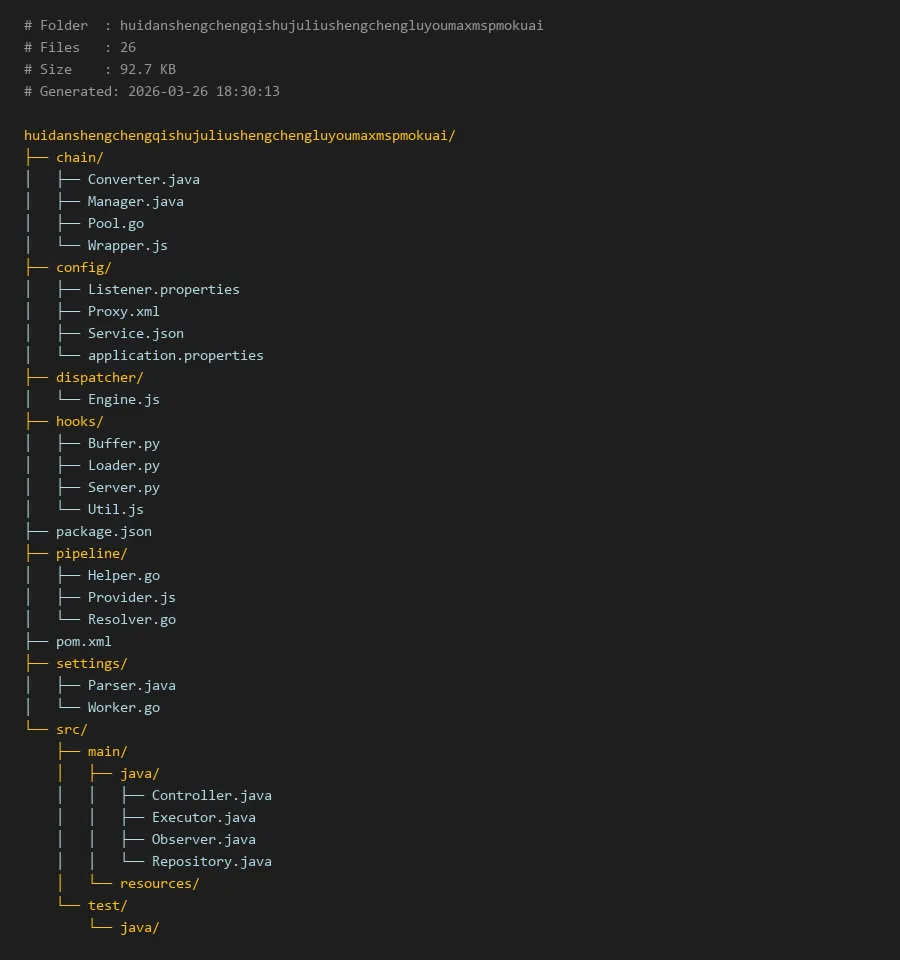Select Resolver.go in the pipeline folder
This screenshot has height=960, width=900.
(131, 619)
